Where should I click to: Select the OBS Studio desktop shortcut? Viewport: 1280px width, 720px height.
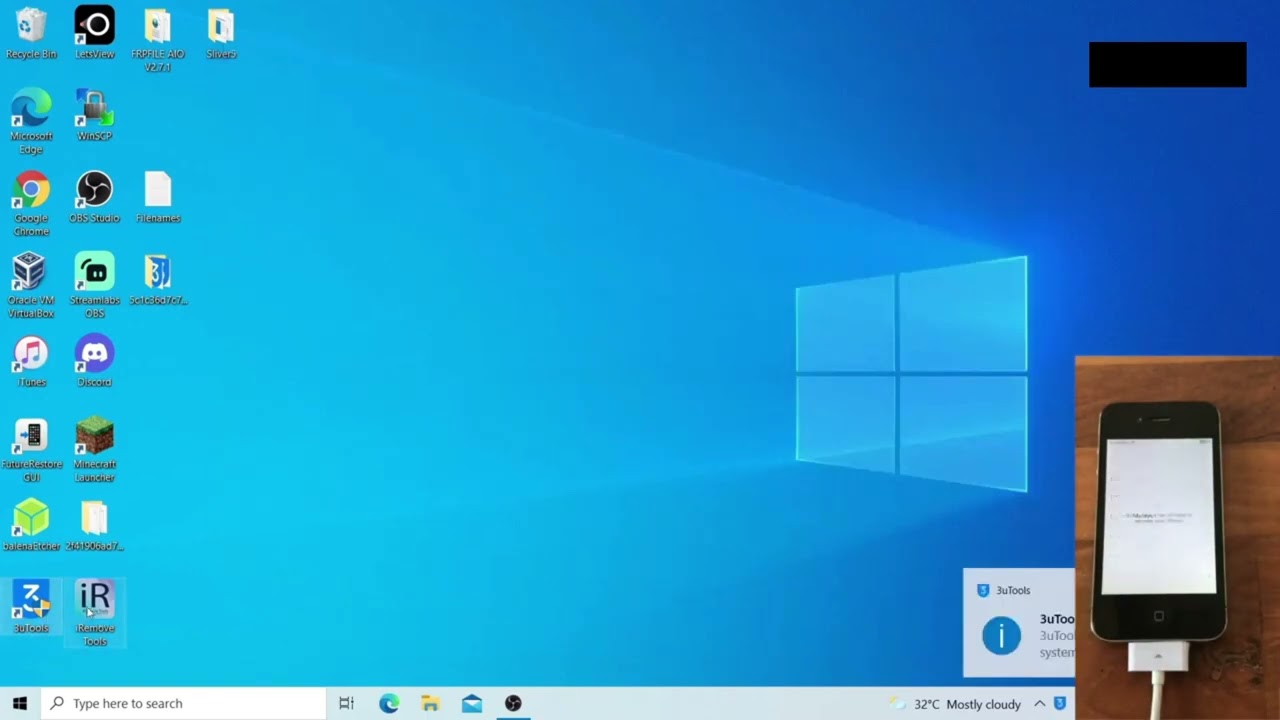coord(95,197)
